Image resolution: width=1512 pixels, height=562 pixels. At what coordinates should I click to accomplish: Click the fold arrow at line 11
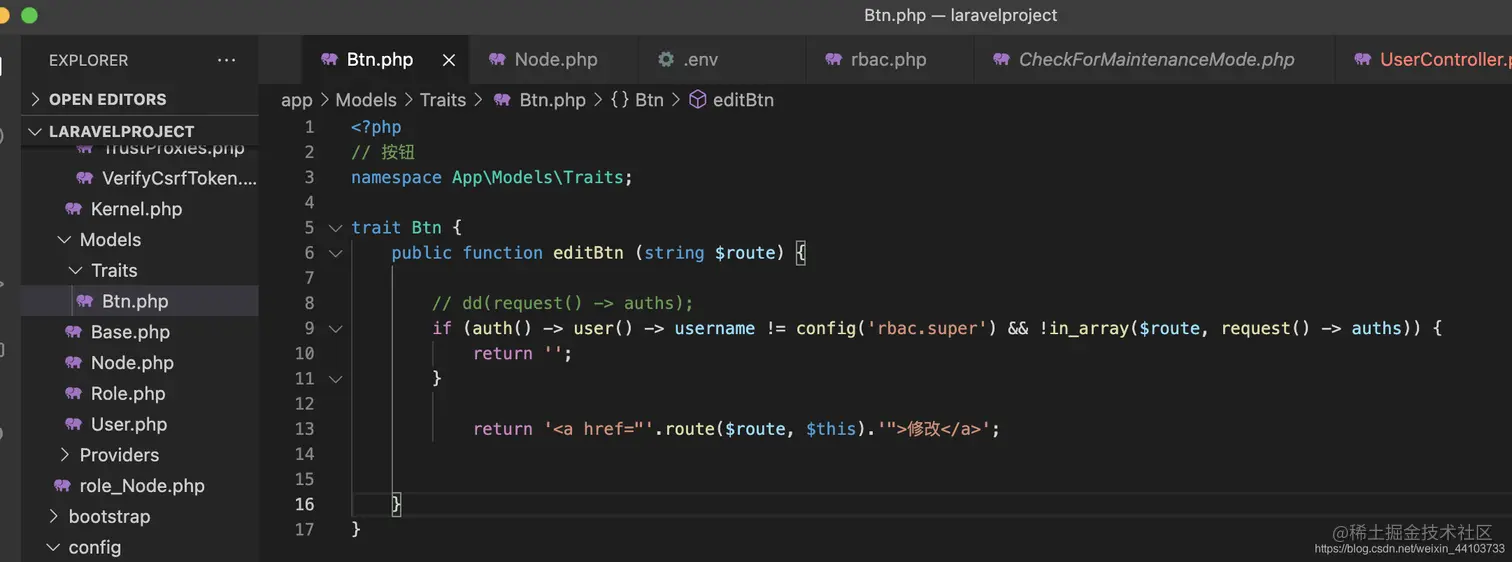336,379
